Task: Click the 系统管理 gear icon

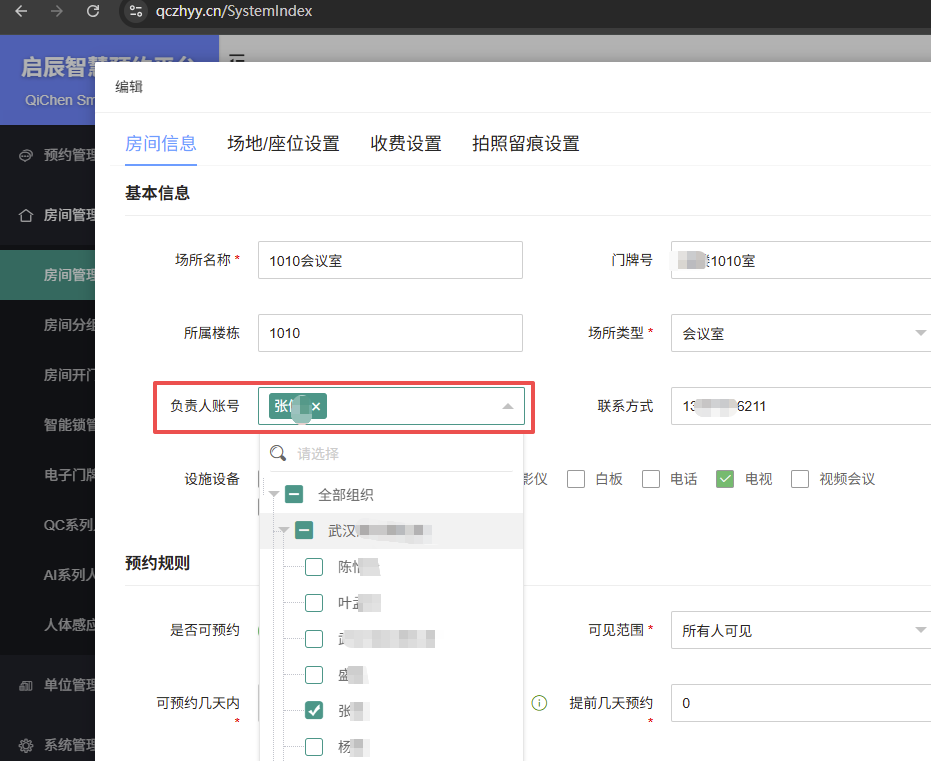Action: pyautogui.click(x=26, y=746)
